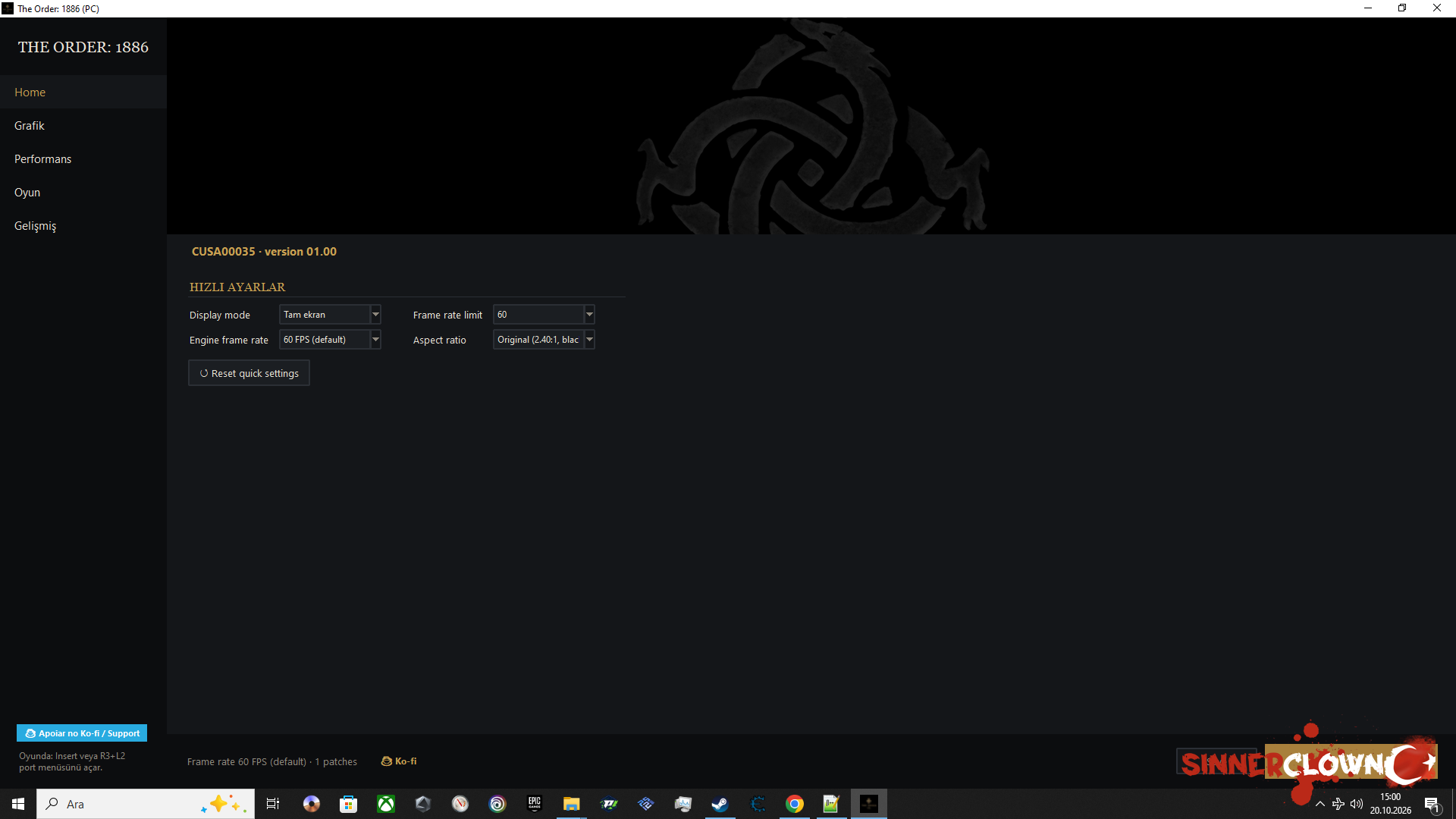Open the Action Center notifications
The image size is (1456, 819).
pos(1432,804)
